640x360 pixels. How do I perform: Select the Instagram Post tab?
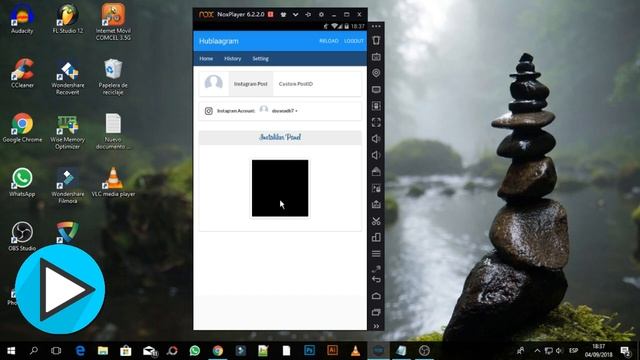[251, 84]
